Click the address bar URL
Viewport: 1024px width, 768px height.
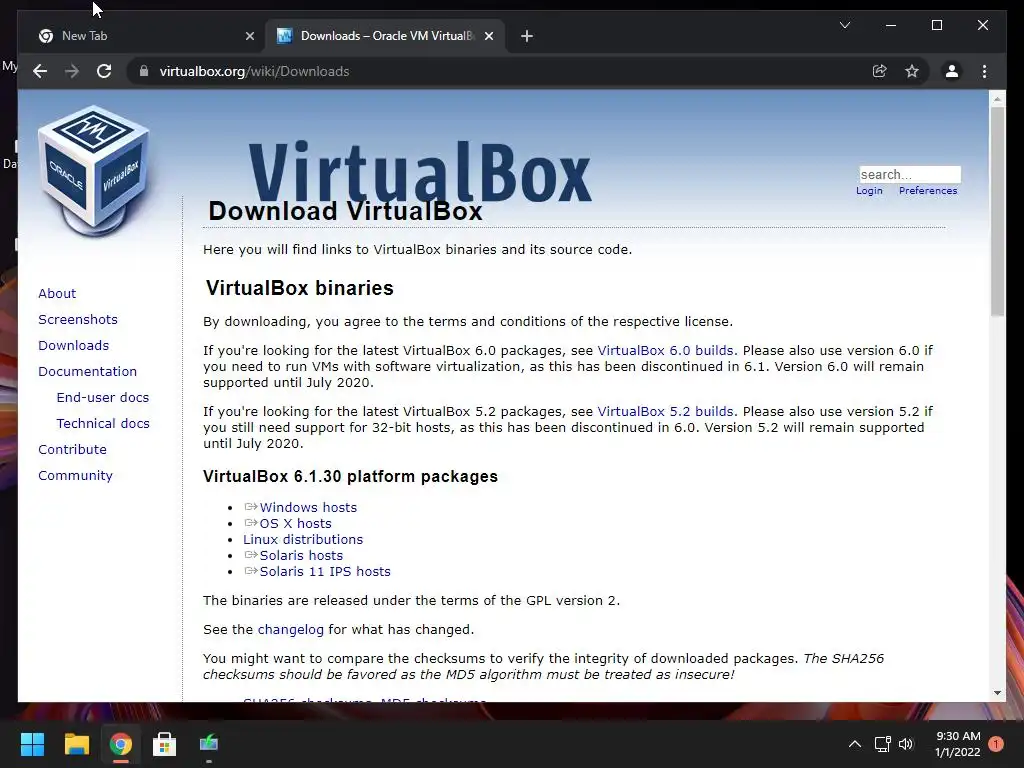coord(254,71)
